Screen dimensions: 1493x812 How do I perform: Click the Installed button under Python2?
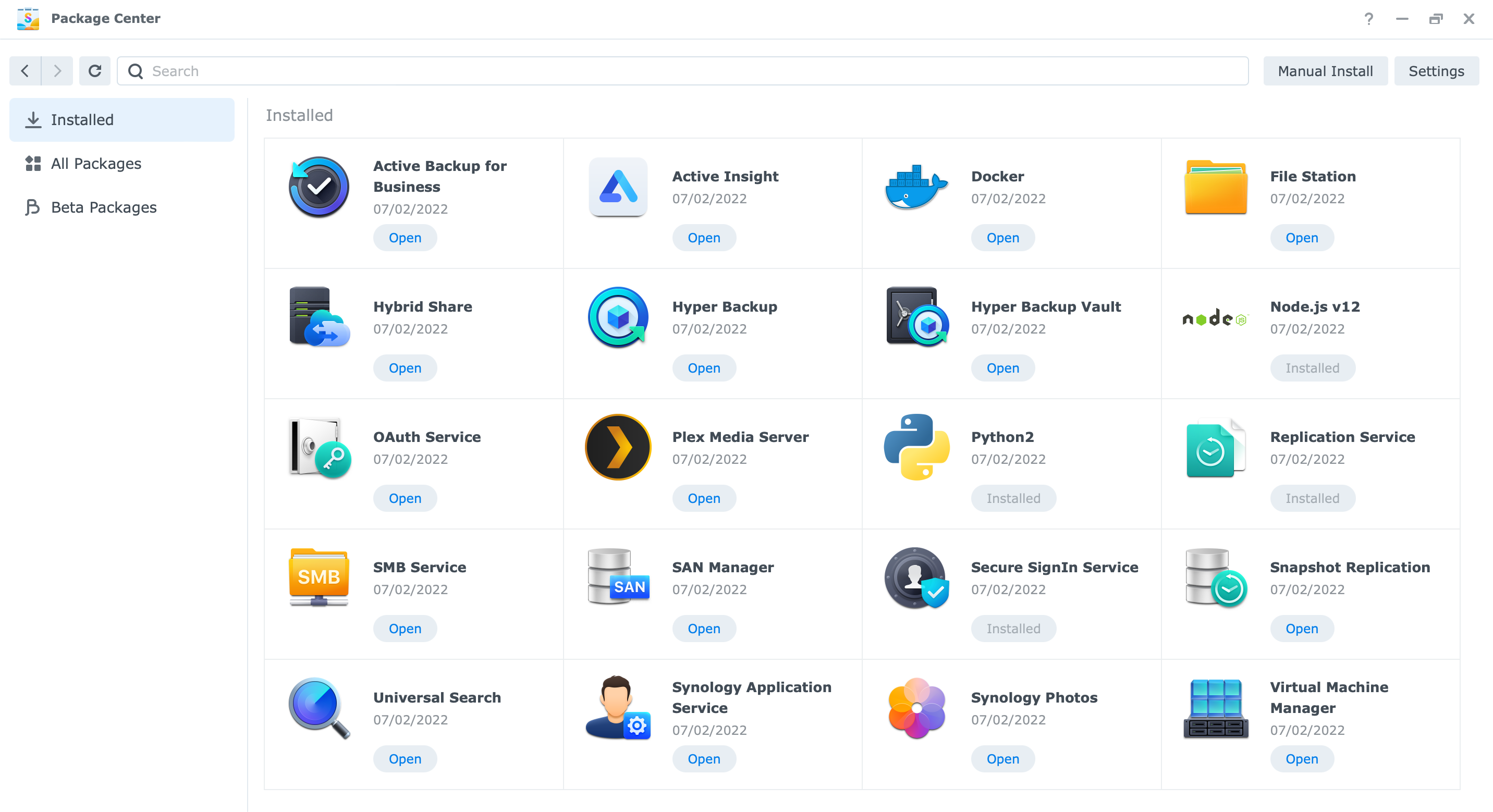point(1013,498)
